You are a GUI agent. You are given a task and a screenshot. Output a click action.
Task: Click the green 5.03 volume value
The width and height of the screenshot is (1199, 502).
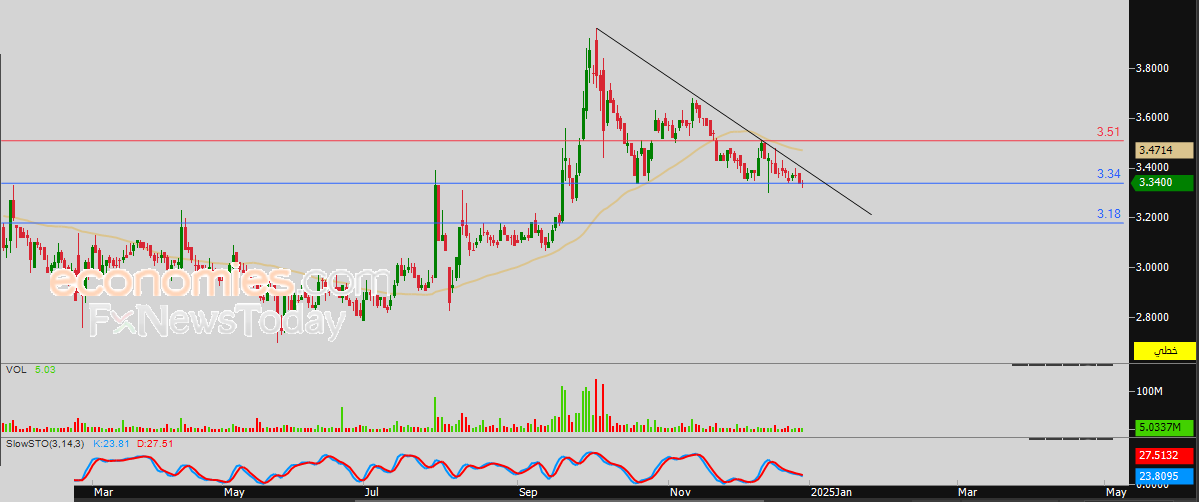[x=45, y=370]
